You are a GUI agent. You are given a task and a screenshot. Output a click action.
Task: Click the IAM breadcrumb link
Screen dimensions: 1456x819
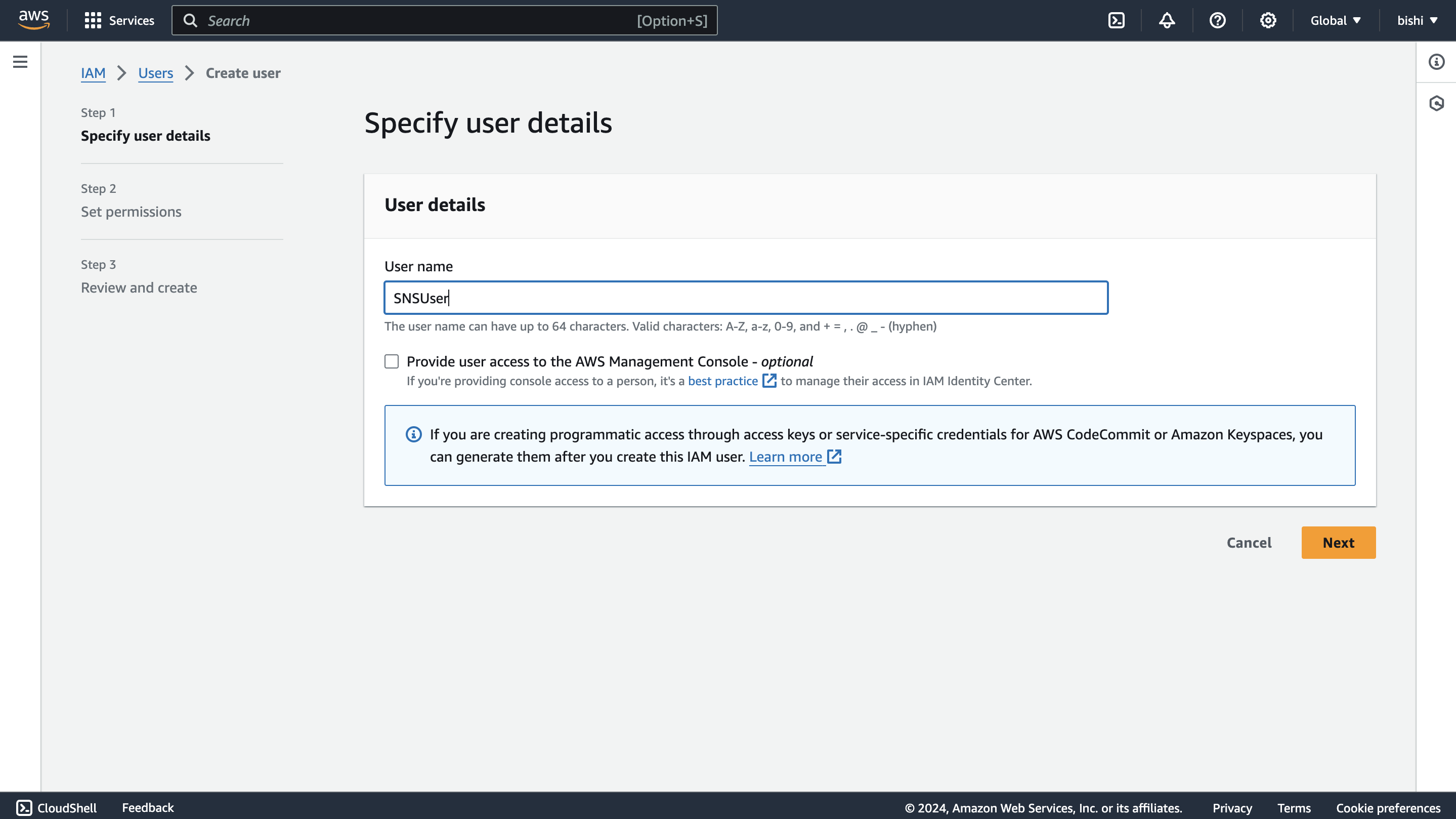click(x=93, y=73)
